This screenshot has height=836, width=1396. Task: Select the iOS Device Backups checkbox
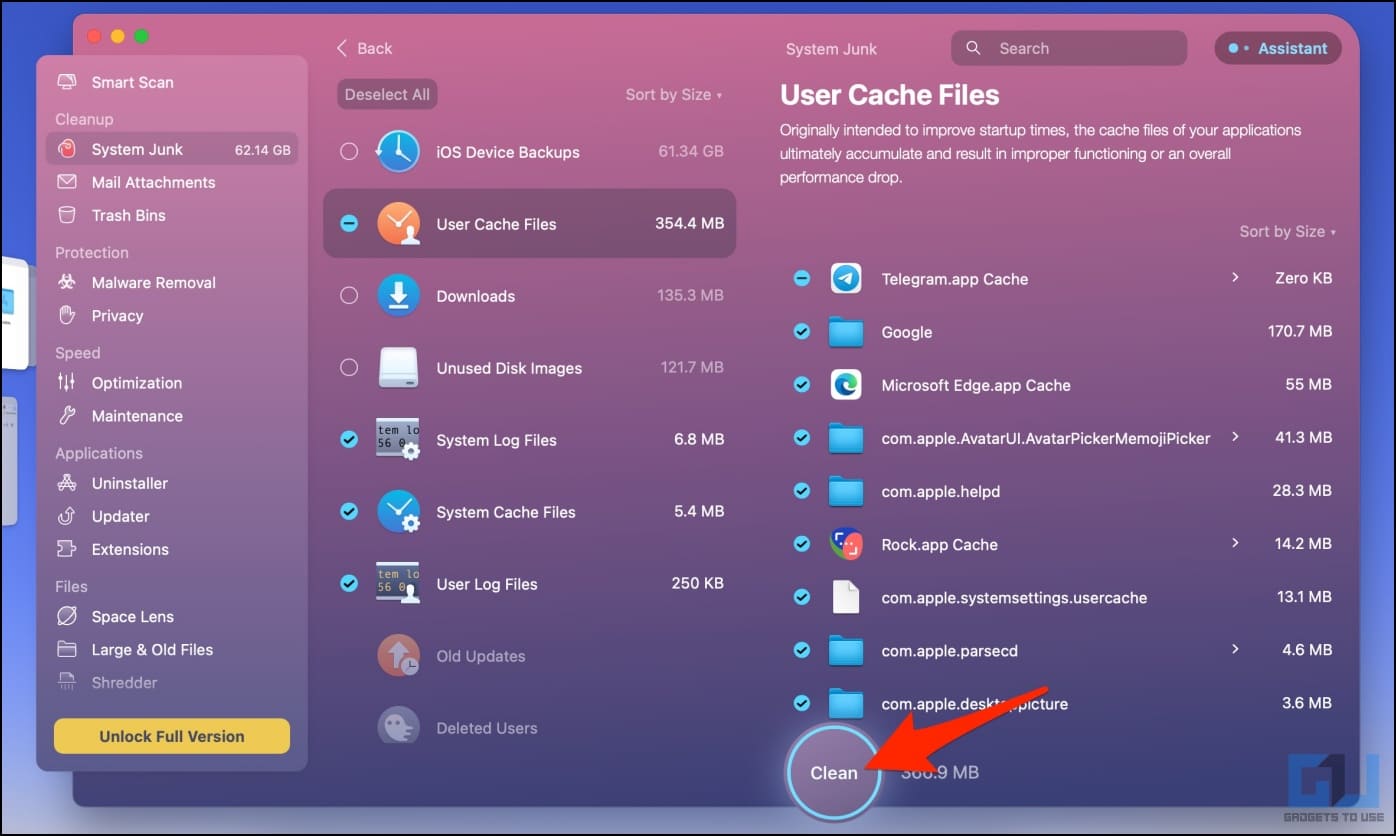pyautogui.click(x=348, y=152)
